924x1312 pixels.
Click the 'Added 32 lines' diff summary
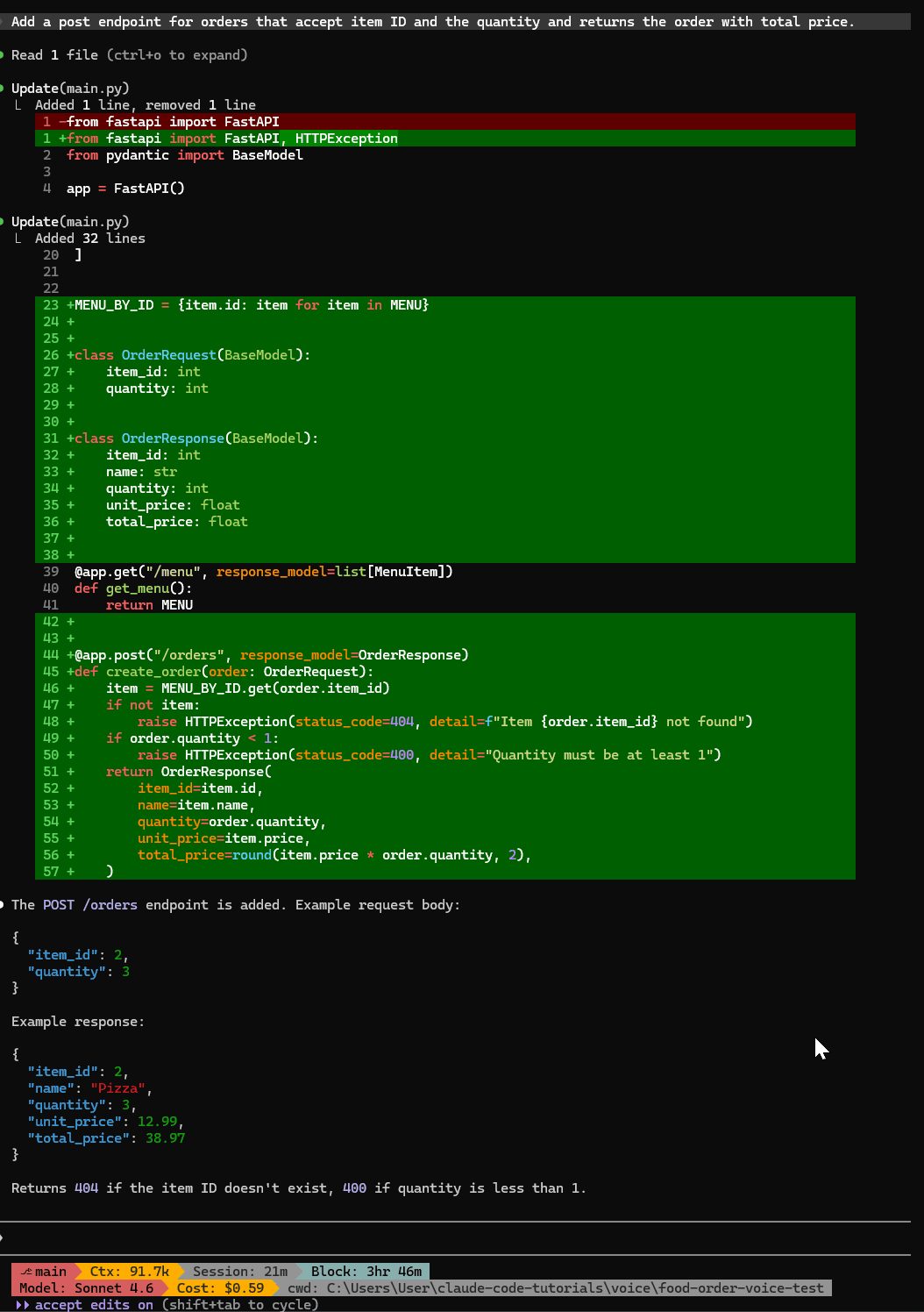tap(89, 239)
